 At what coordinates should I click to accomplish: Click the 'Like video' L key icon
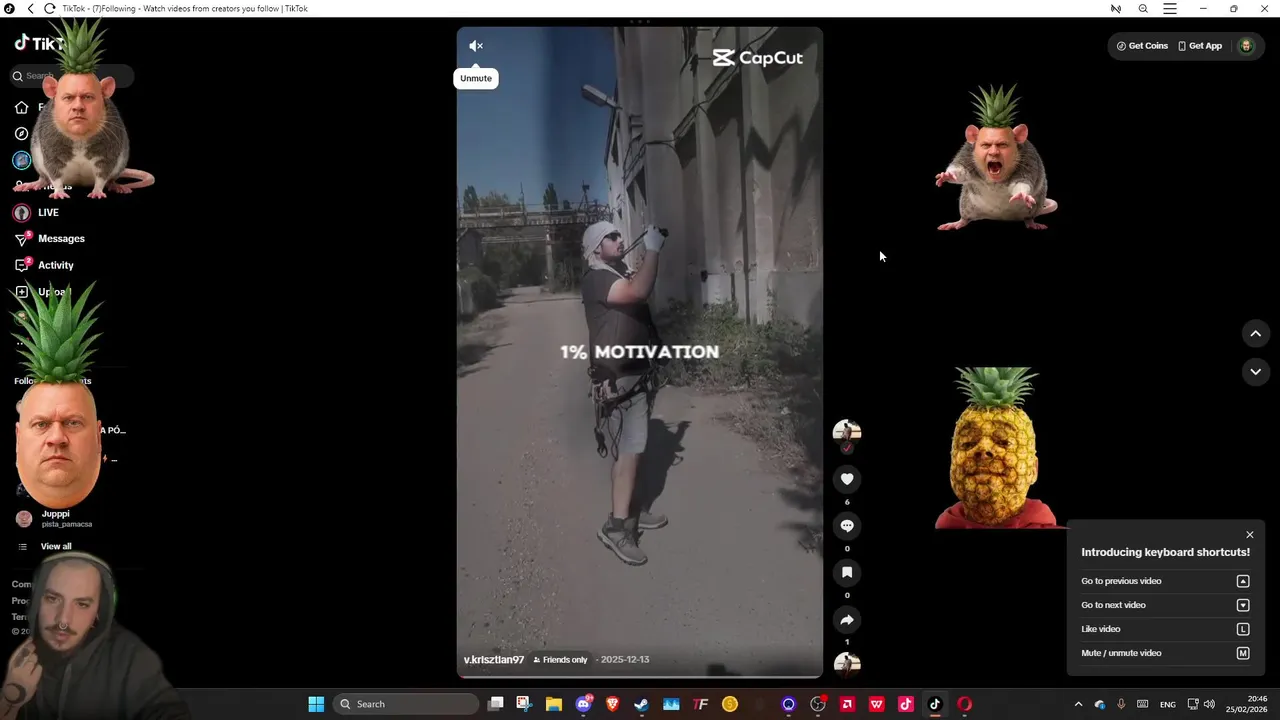[1243, 629]
